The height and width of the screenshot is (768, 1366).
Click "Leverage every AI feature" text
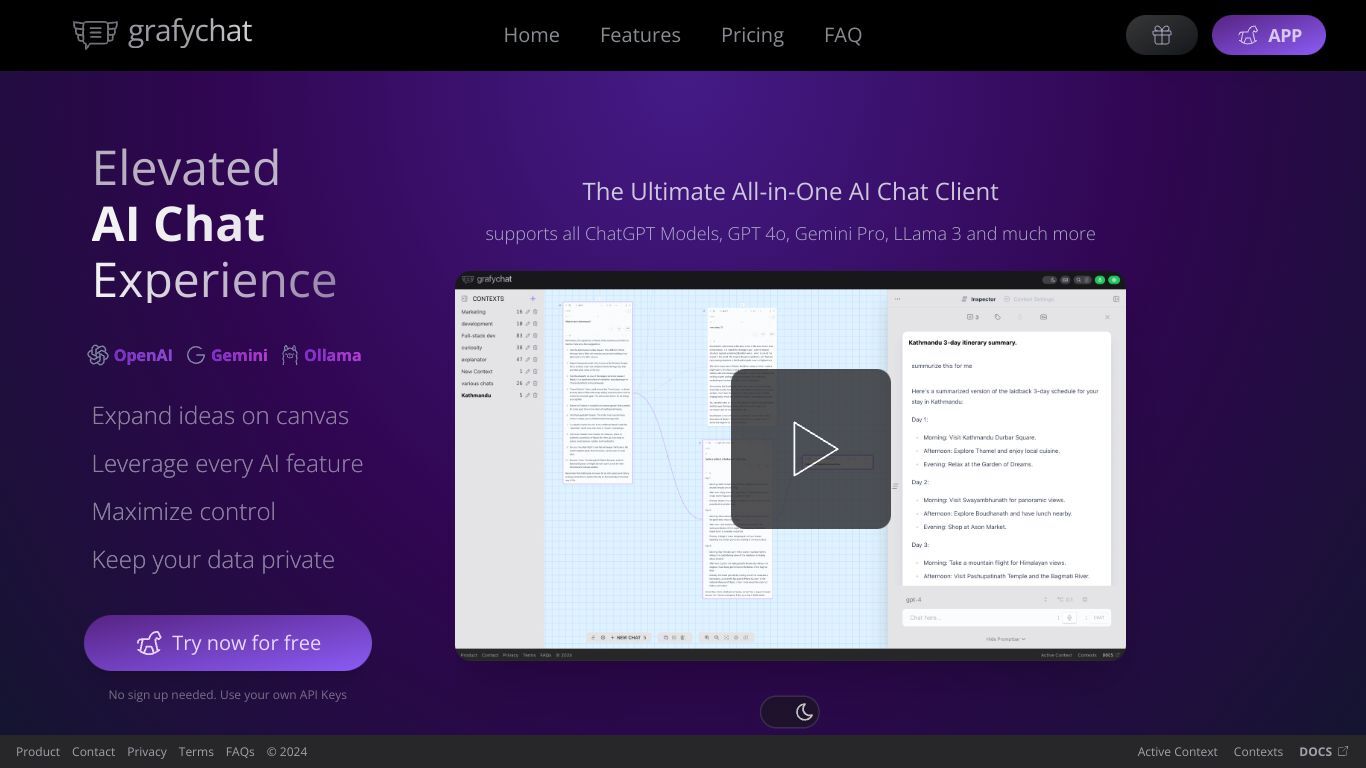[x=227, y=464]
